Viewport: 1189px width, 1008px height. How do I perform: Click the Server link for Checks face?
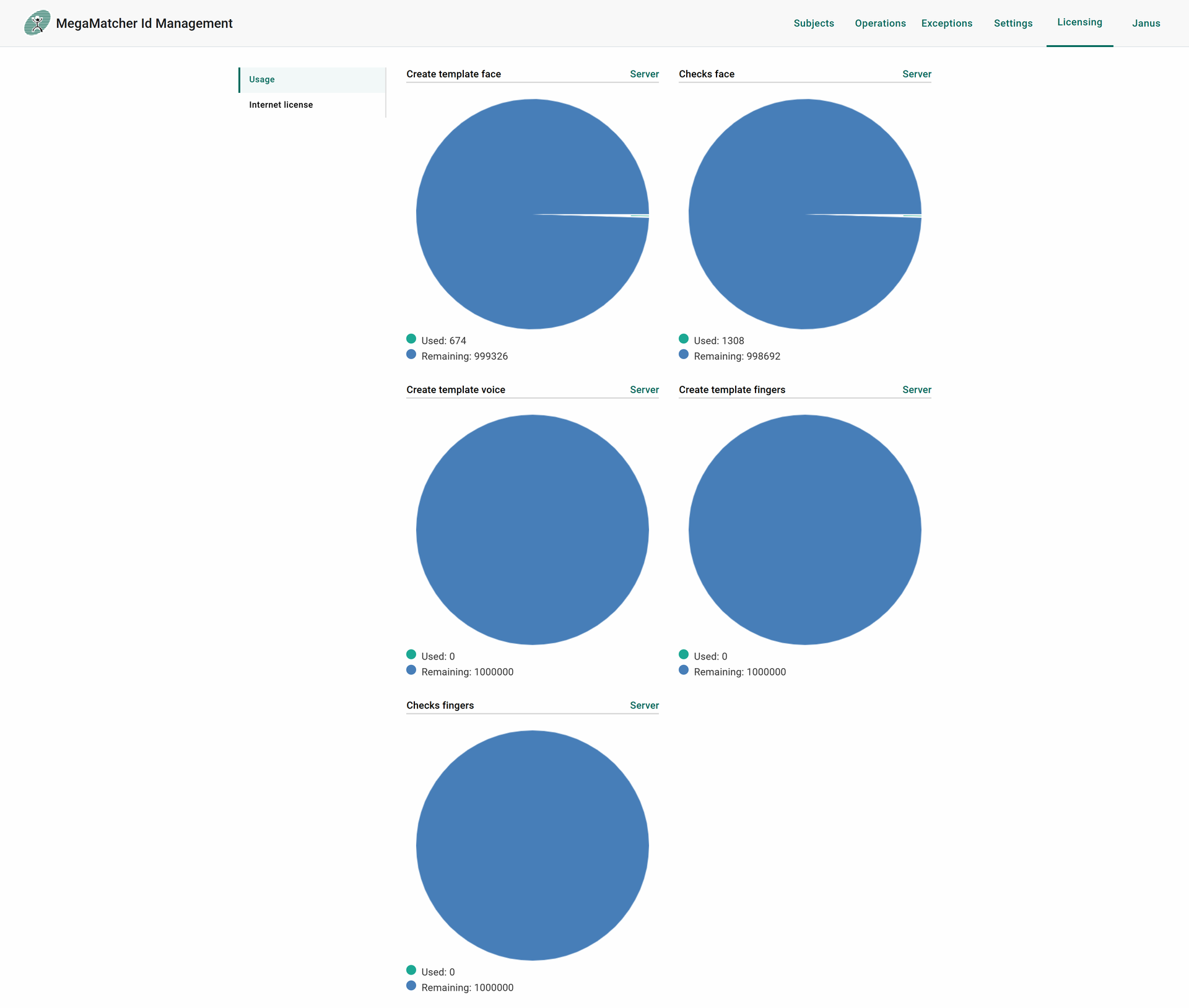coord(917,74)
